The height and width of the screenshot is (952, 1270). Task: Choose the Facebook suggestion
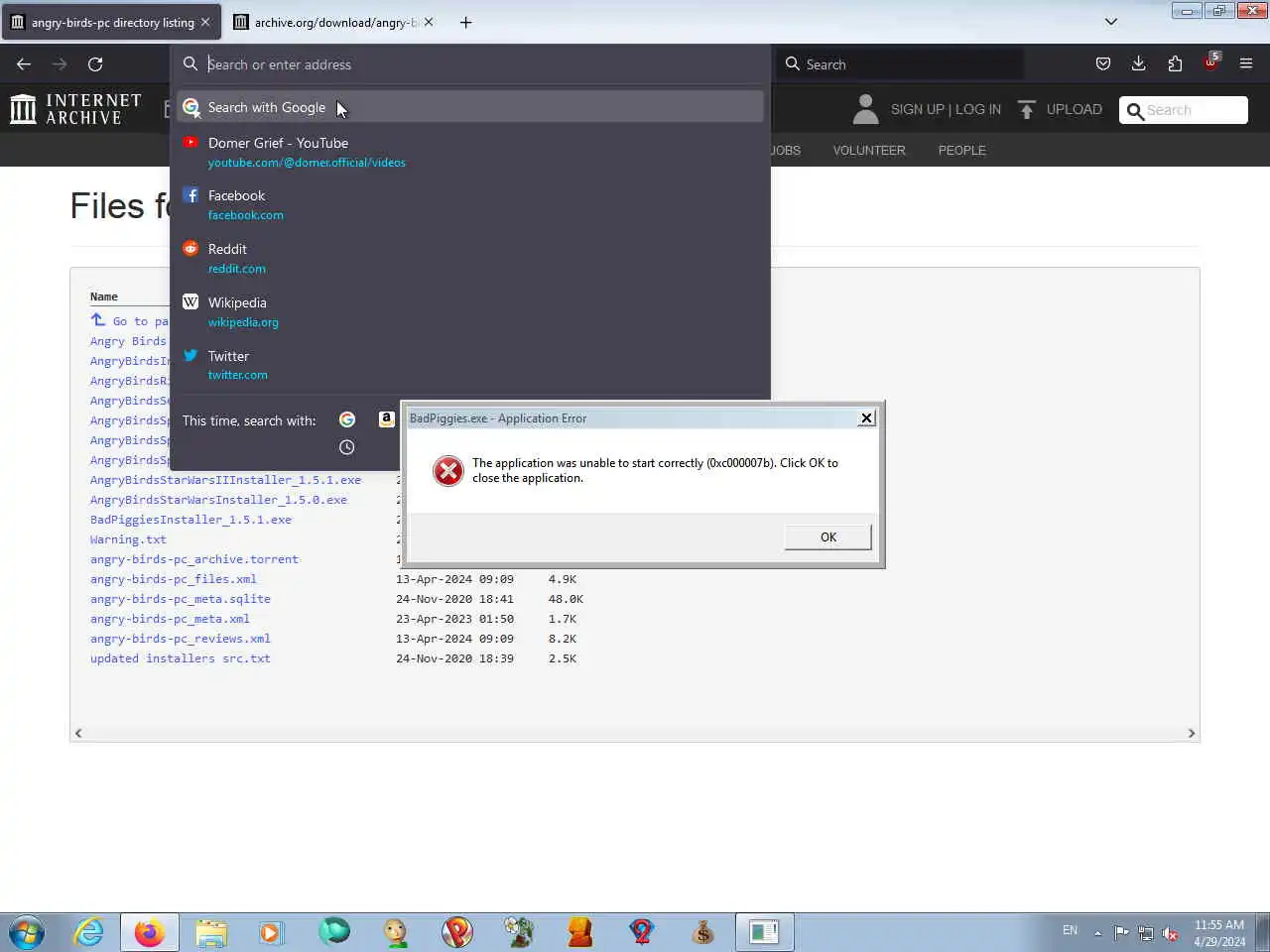[x=470, y=204]
